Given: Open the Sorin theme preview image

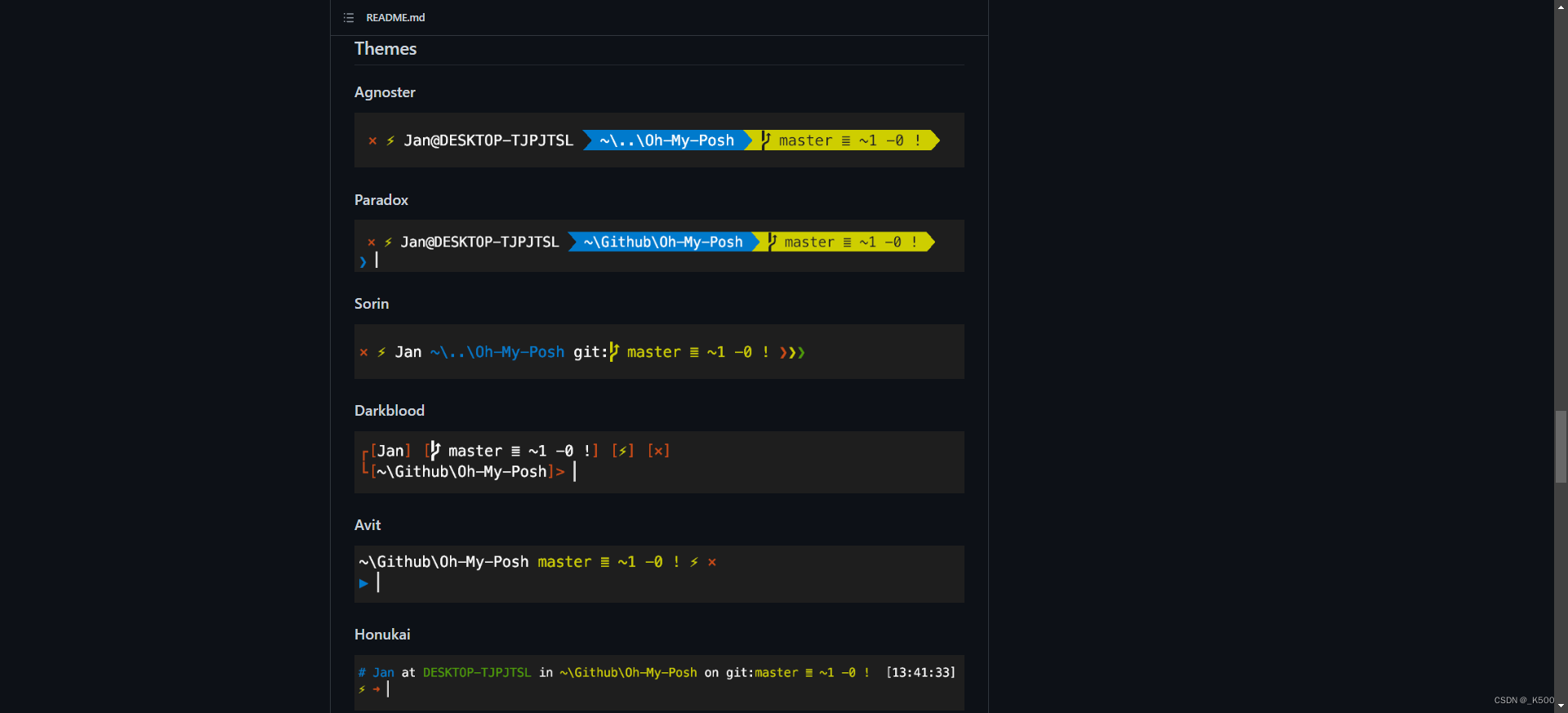Looking at the screenshot, I should pos(659,352).
